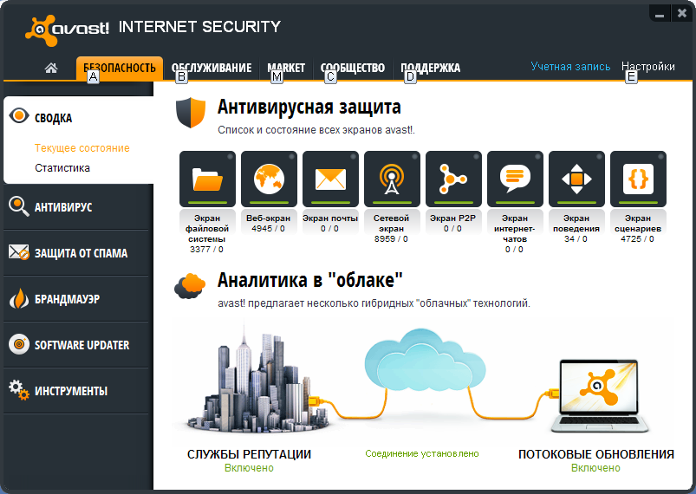Click the cloud icon by Аналитика в облаке
This screenshot has width=696, height=494.
point(190,286)
